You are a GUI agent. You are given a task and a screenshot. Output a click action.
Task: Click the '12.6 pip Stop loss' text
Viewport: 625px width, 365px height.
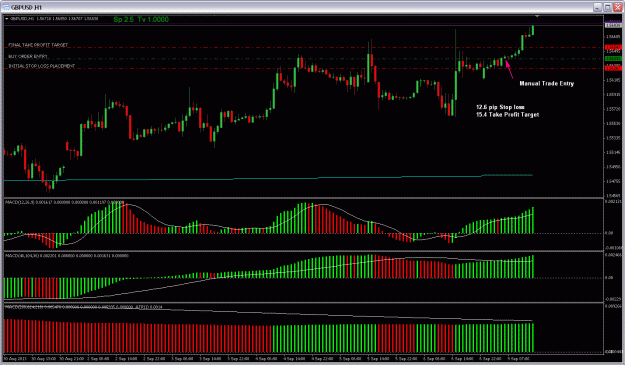click(500, 107)
